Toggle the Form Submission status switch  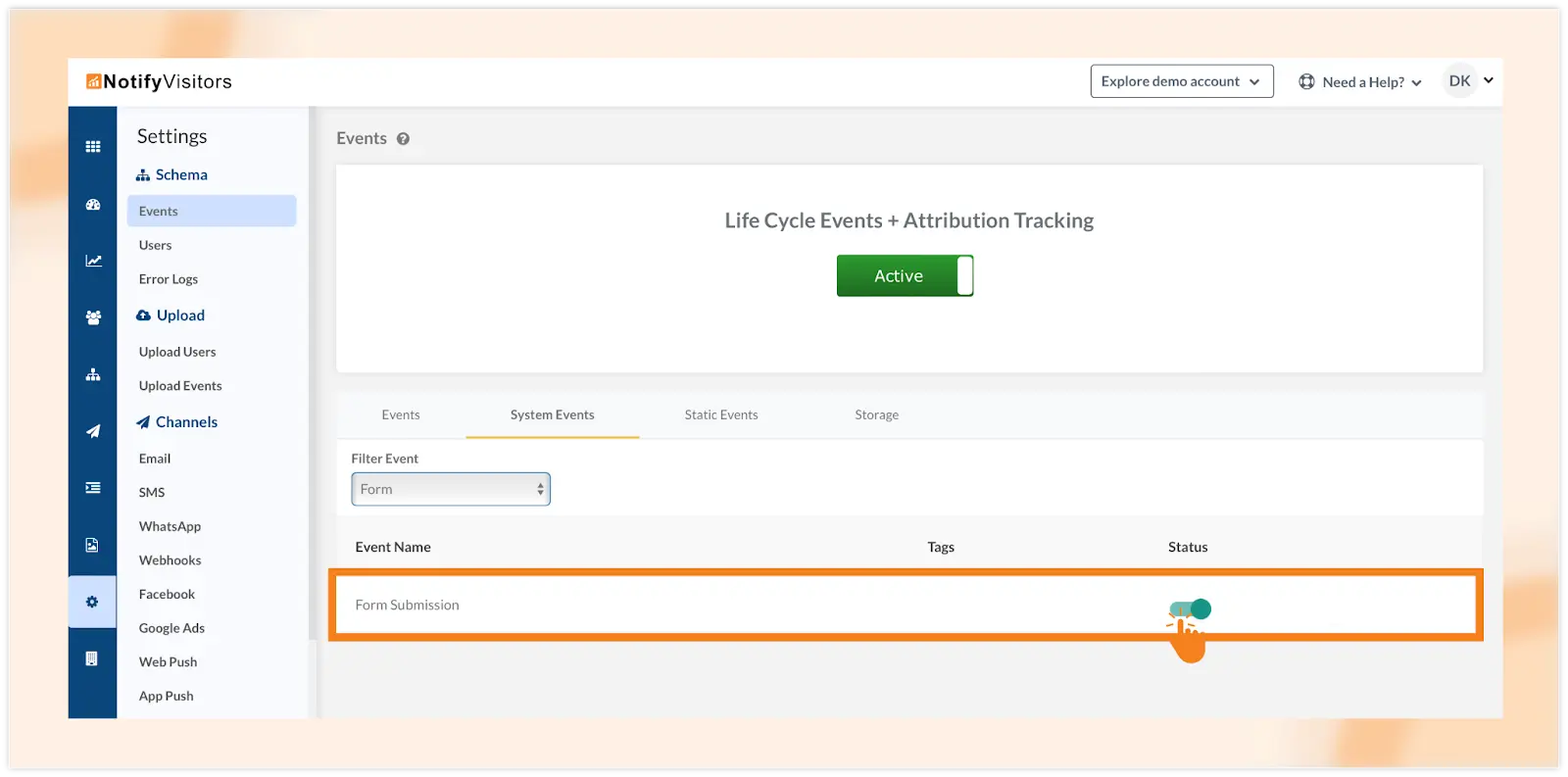(x=1191, y=609)
